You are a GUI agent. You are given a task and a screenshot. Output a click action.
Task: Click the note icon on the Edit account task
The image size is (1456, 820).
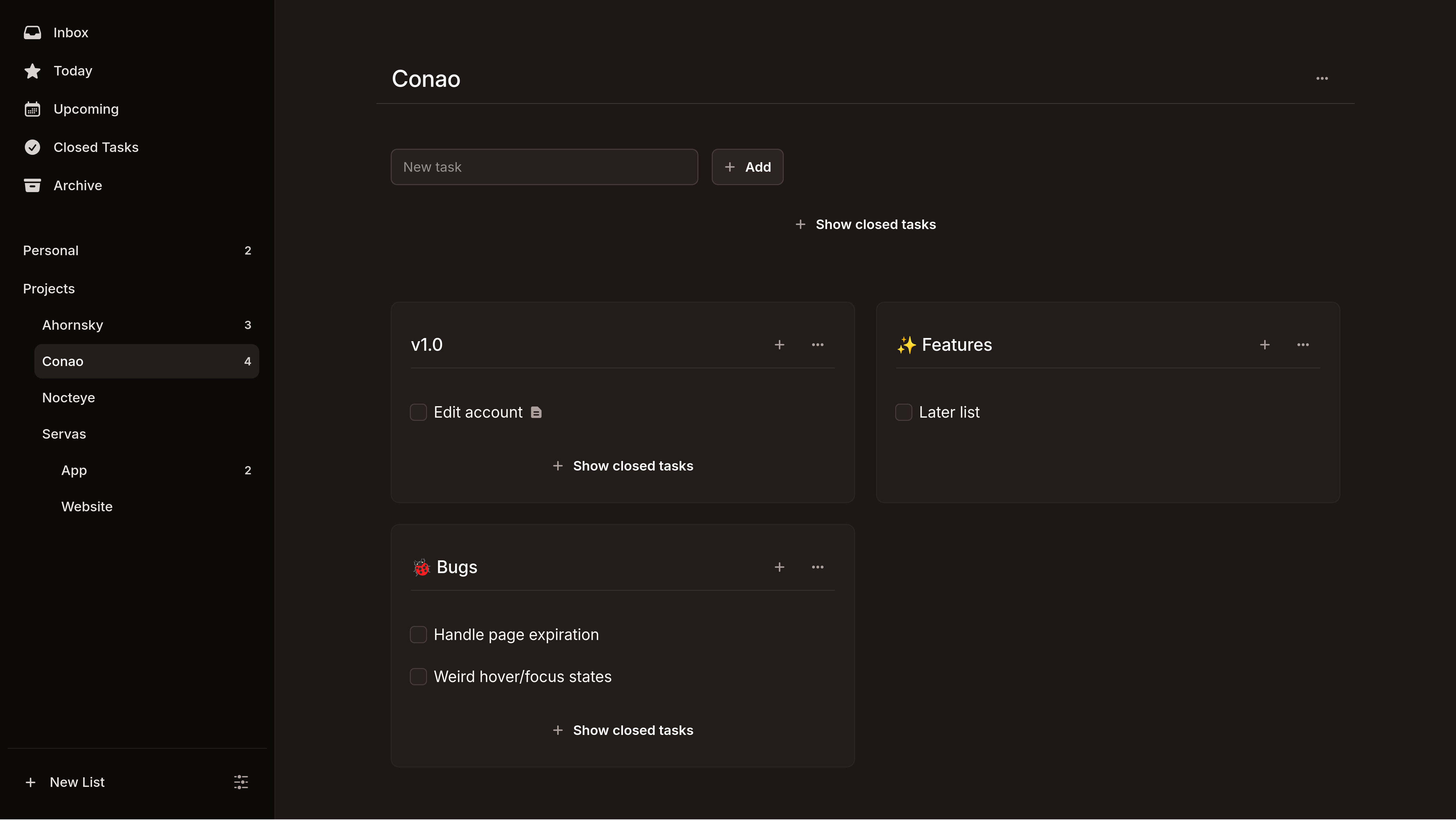pos(536,412)
